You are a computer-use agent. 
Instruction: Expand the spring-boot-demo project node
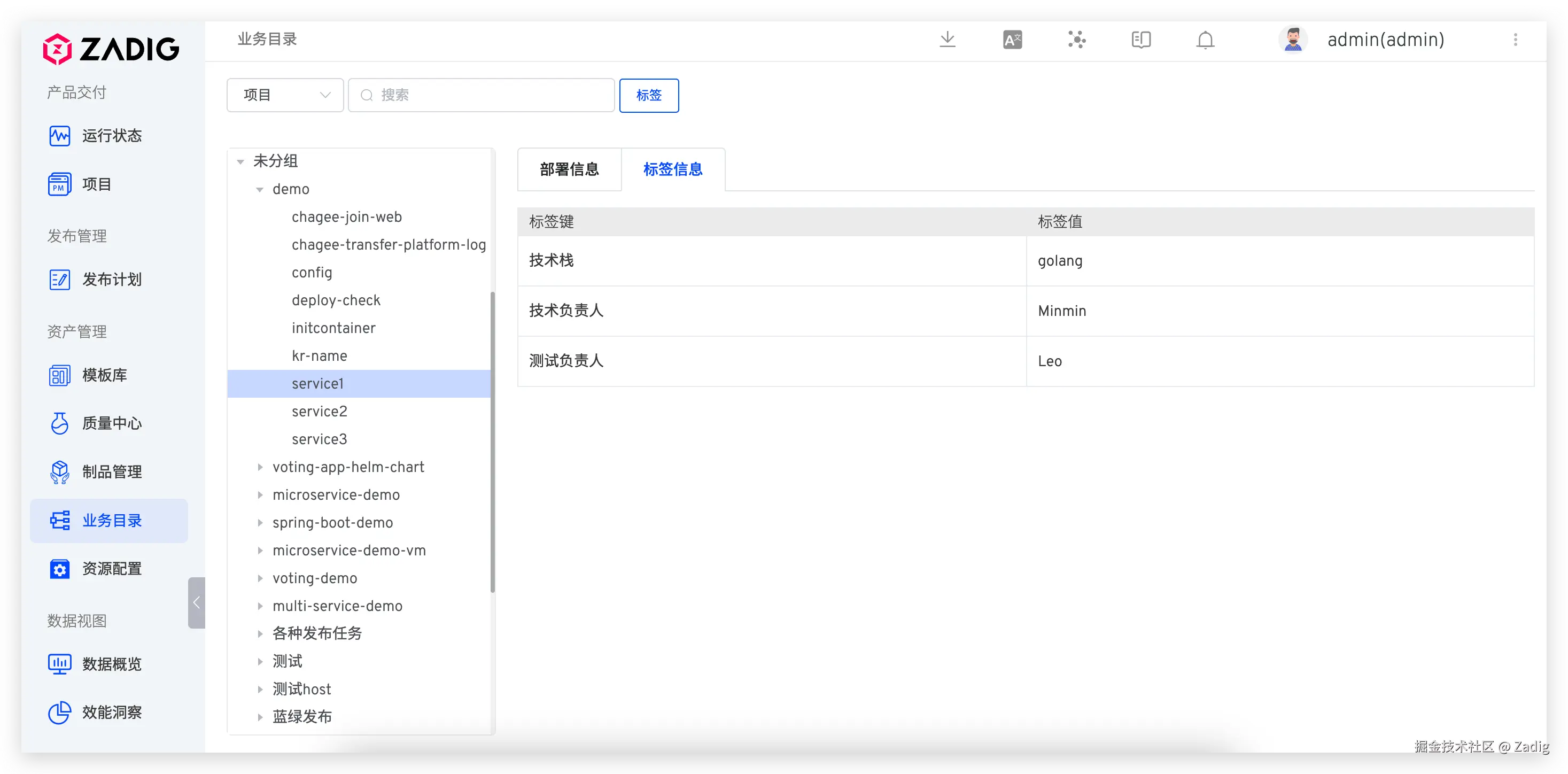click(260, 522)
